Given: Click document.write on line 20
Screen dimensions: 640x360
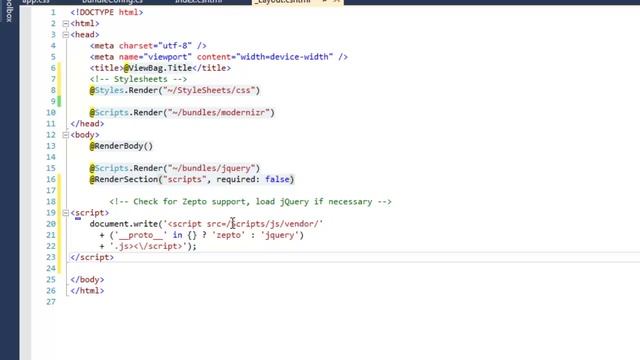Looking at the screenshot, I should tap(124, 224).
